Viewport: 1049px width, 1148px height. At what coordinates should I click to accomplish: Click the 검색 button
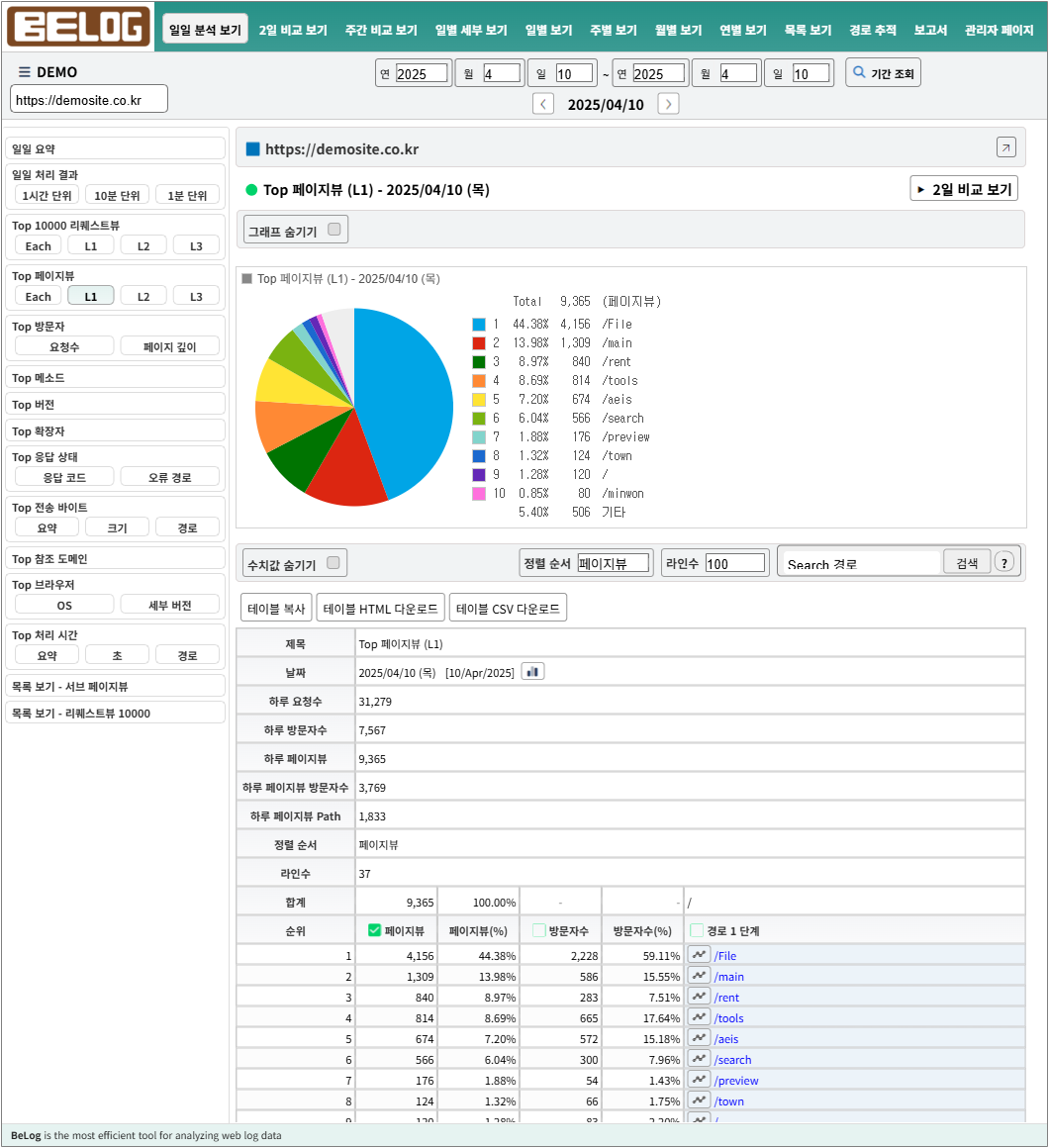tap(967, 562)
